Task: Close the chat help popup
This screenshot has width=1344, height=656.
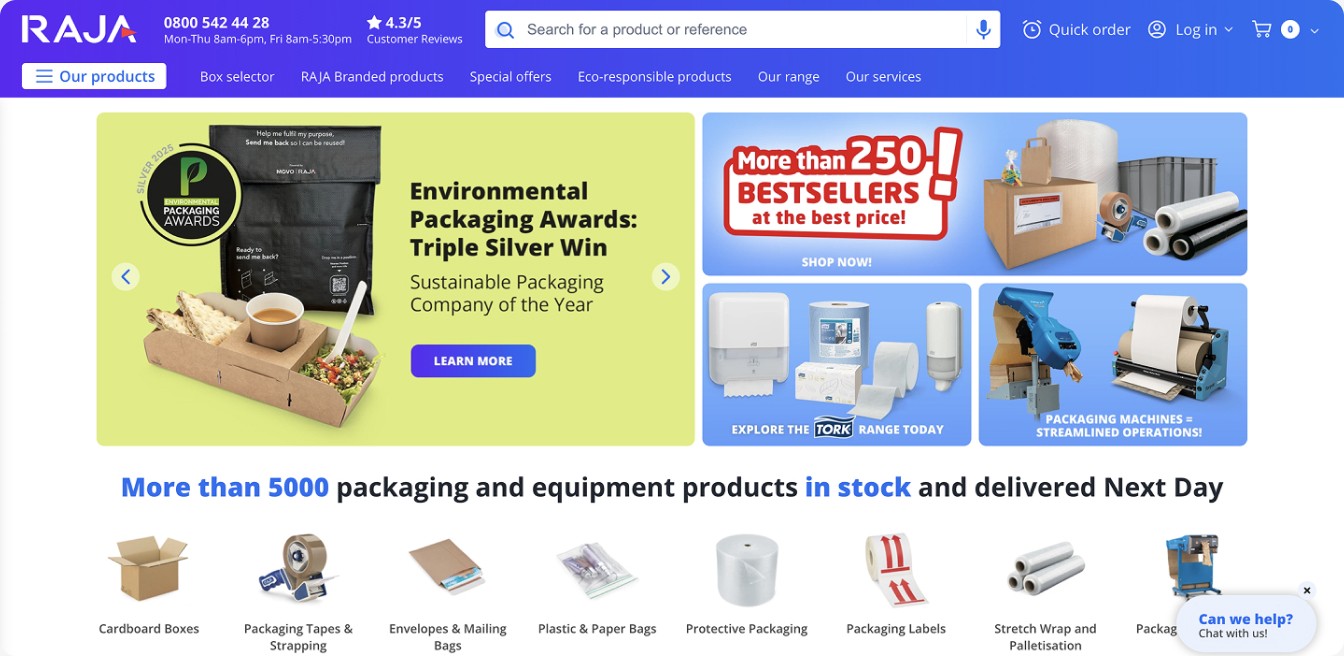Action: [1306, 591]
